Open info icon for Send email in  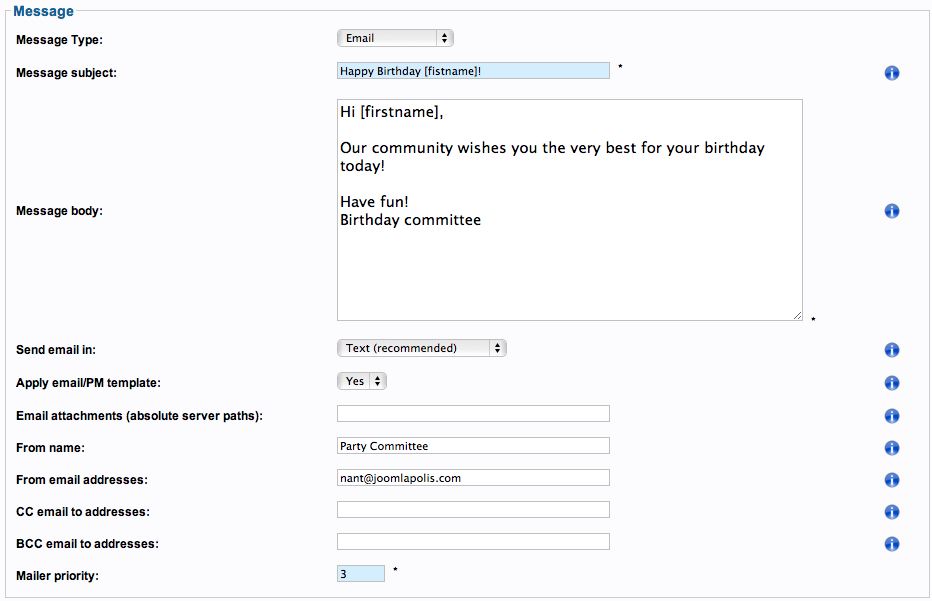[x=892, y=350]
